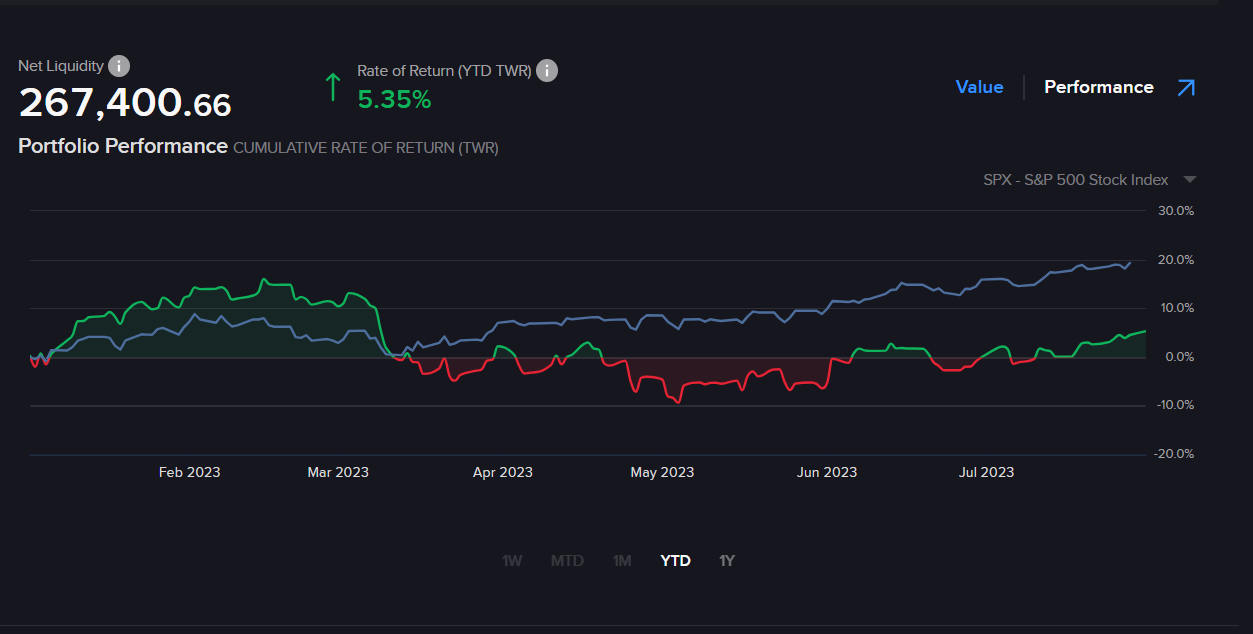Open the SPX benchmark dropdown arrow
The height and width of the screenshot is (634, 1253).
coord(1189,180)
